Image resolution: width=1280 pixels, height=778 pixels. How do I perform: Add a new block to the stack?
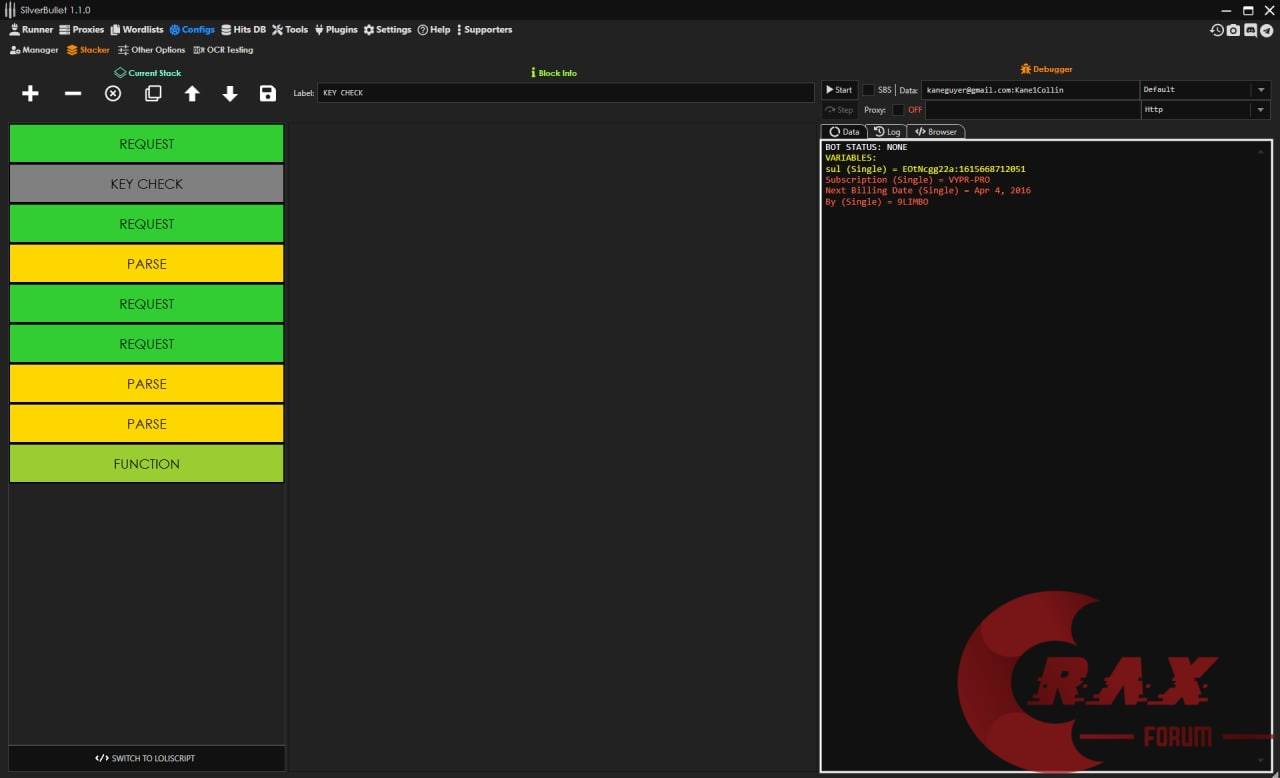tap(30, 93)
